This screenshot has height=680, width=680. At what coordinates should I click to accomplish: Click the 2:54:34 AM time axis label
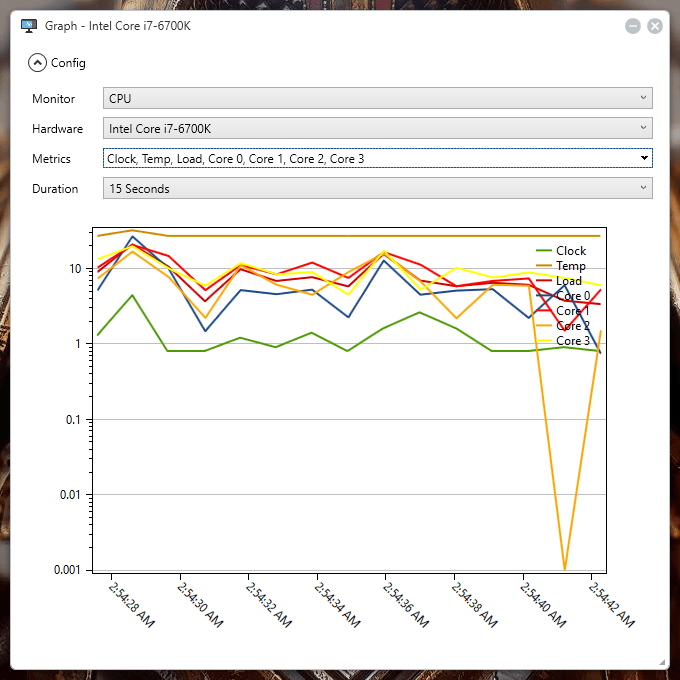(337, 605)
